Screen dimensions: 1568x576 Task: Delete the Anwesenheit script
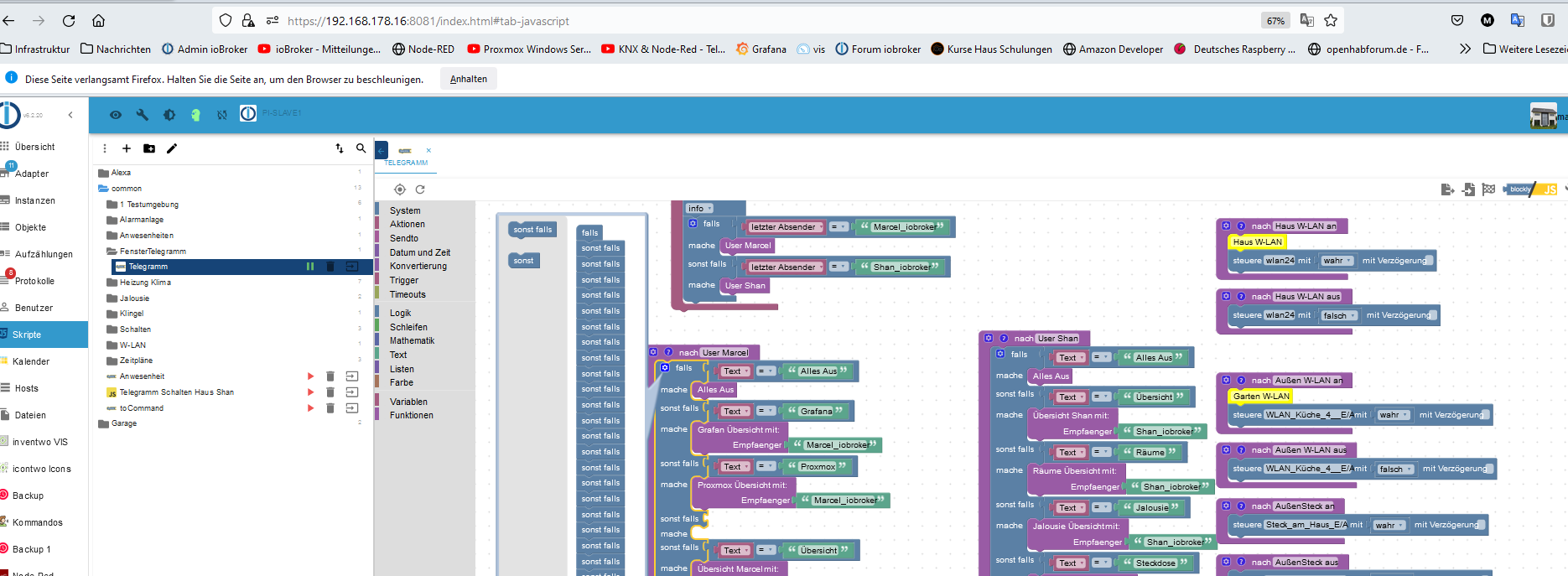(330, 376)
